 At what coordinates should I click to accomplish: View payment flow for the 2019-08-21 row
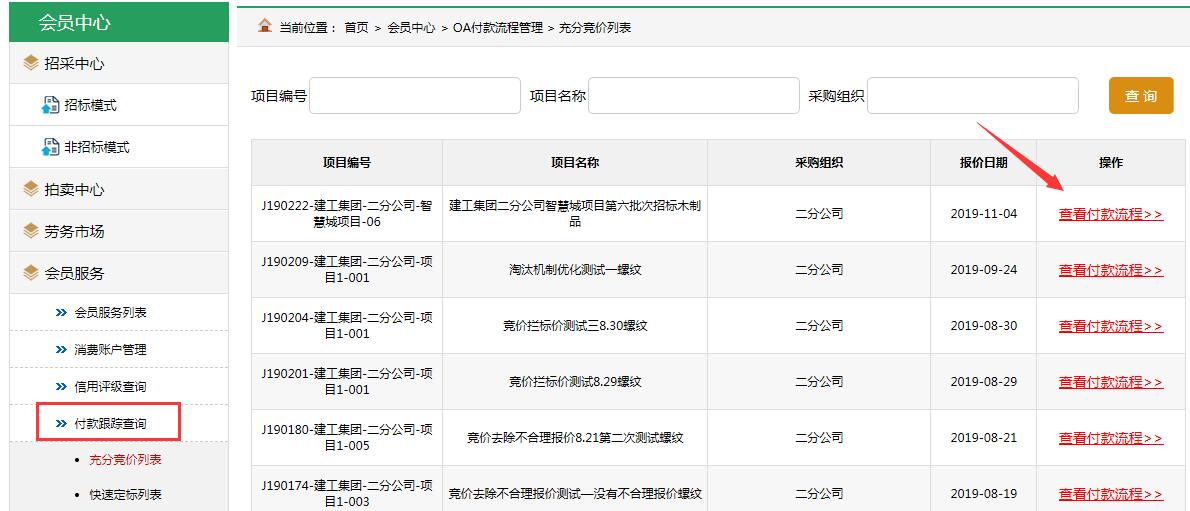pos(1110,438)
